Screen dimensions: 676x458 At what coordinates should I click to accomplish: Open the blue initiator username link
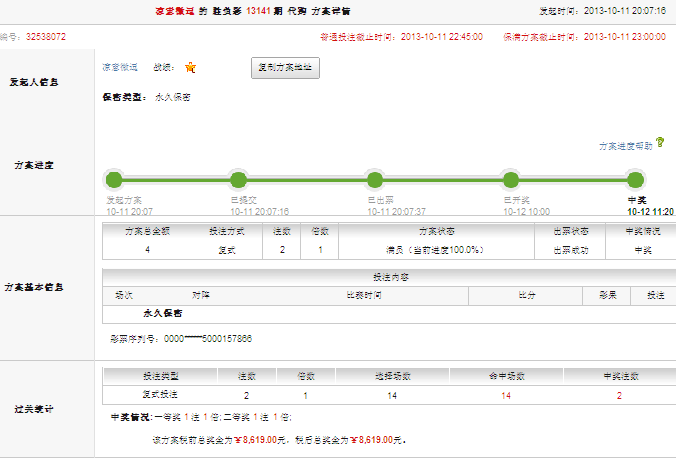coord(120,68)
